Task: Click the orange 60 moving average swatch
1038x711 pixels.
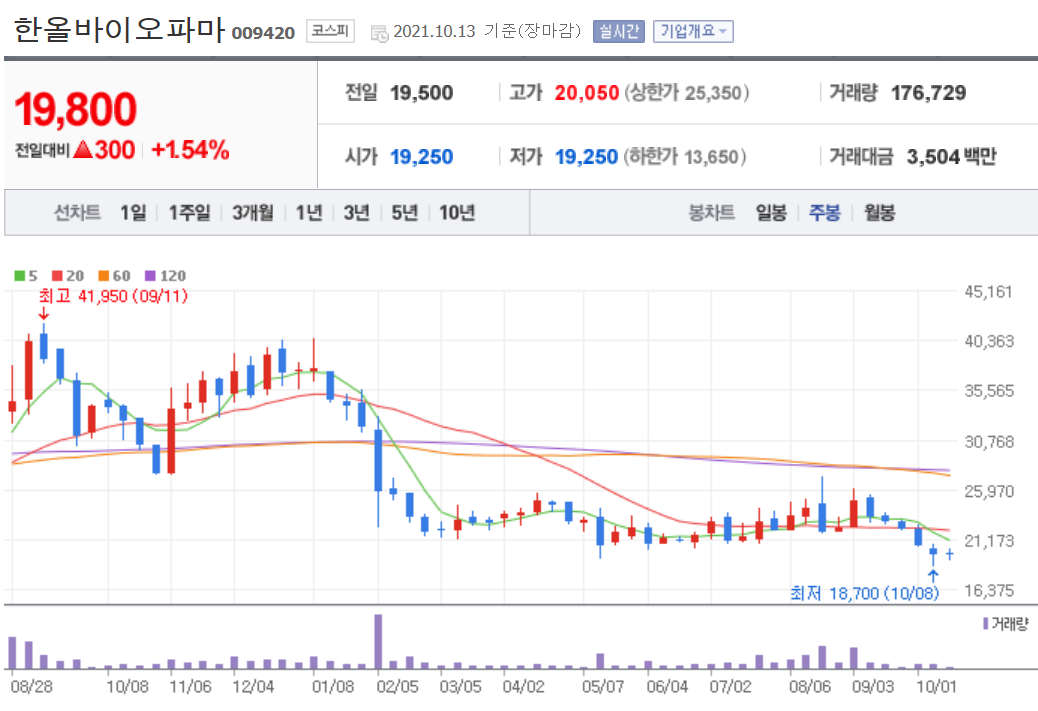Action: (x=104, y=275)
